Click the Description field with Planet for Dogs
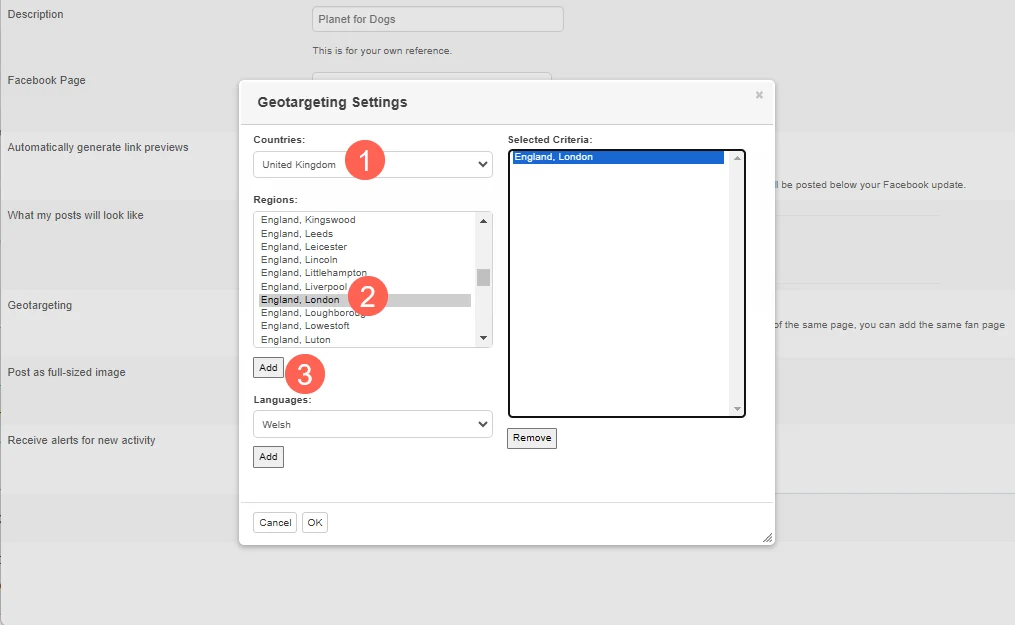The width and height of the screenshot is (1015, 625). point(437,19)
